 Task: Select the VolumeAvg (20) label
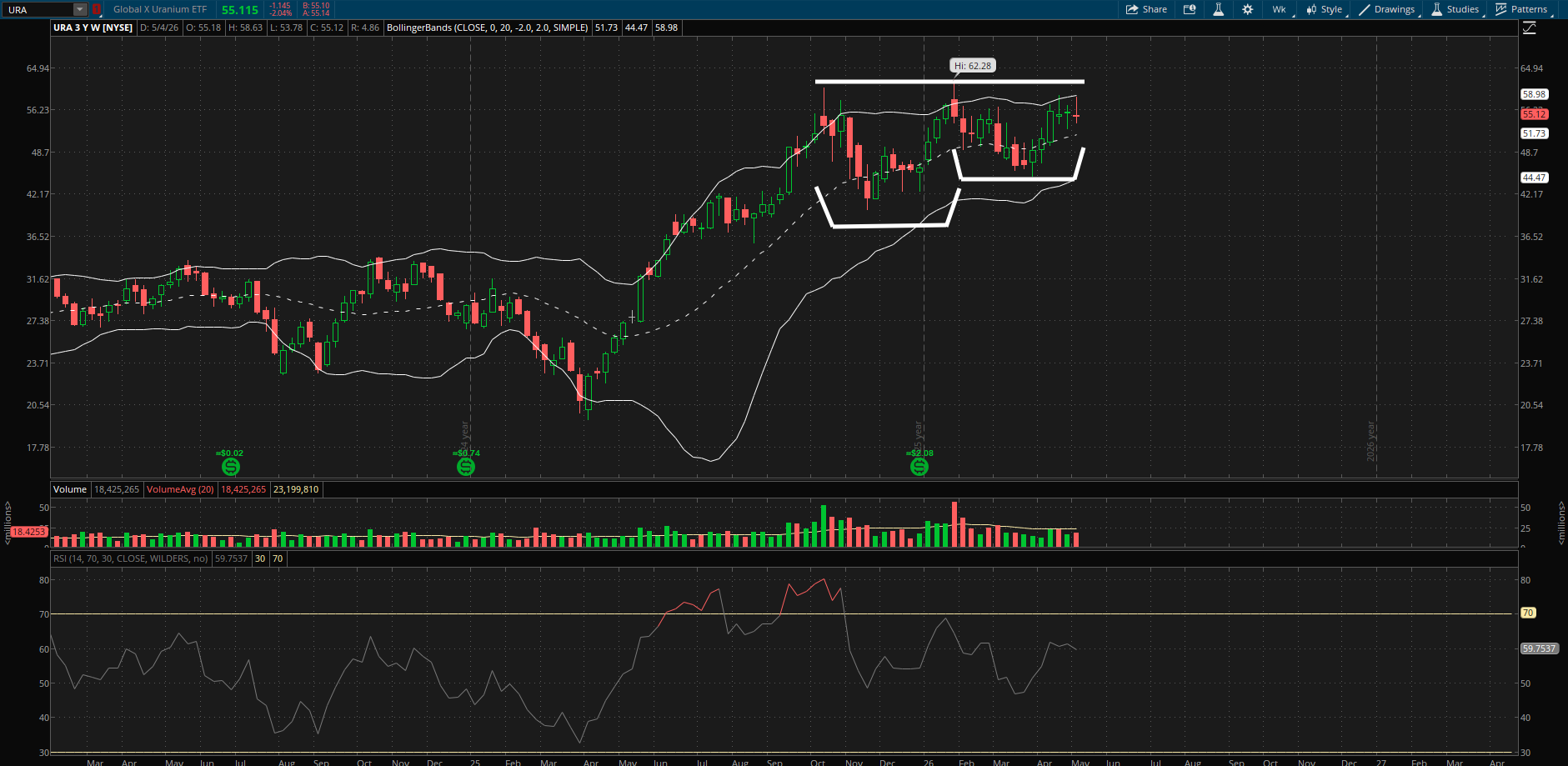click(x=180, y=489)
